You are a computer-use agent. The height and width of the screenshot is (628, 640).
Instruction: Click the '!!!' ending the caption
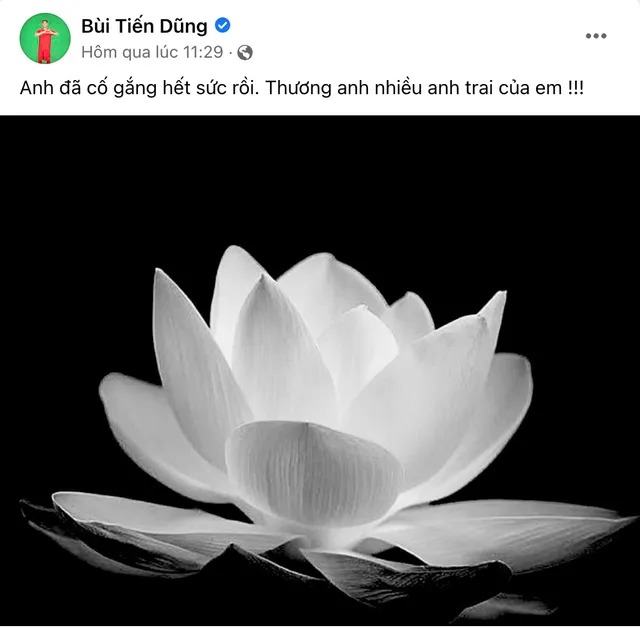coord(576,88)
